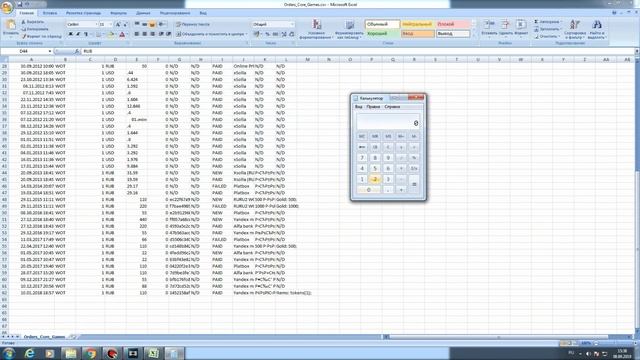Open the font size dropdown
This screenshot has height=360, width=640.
coord(111,24)
